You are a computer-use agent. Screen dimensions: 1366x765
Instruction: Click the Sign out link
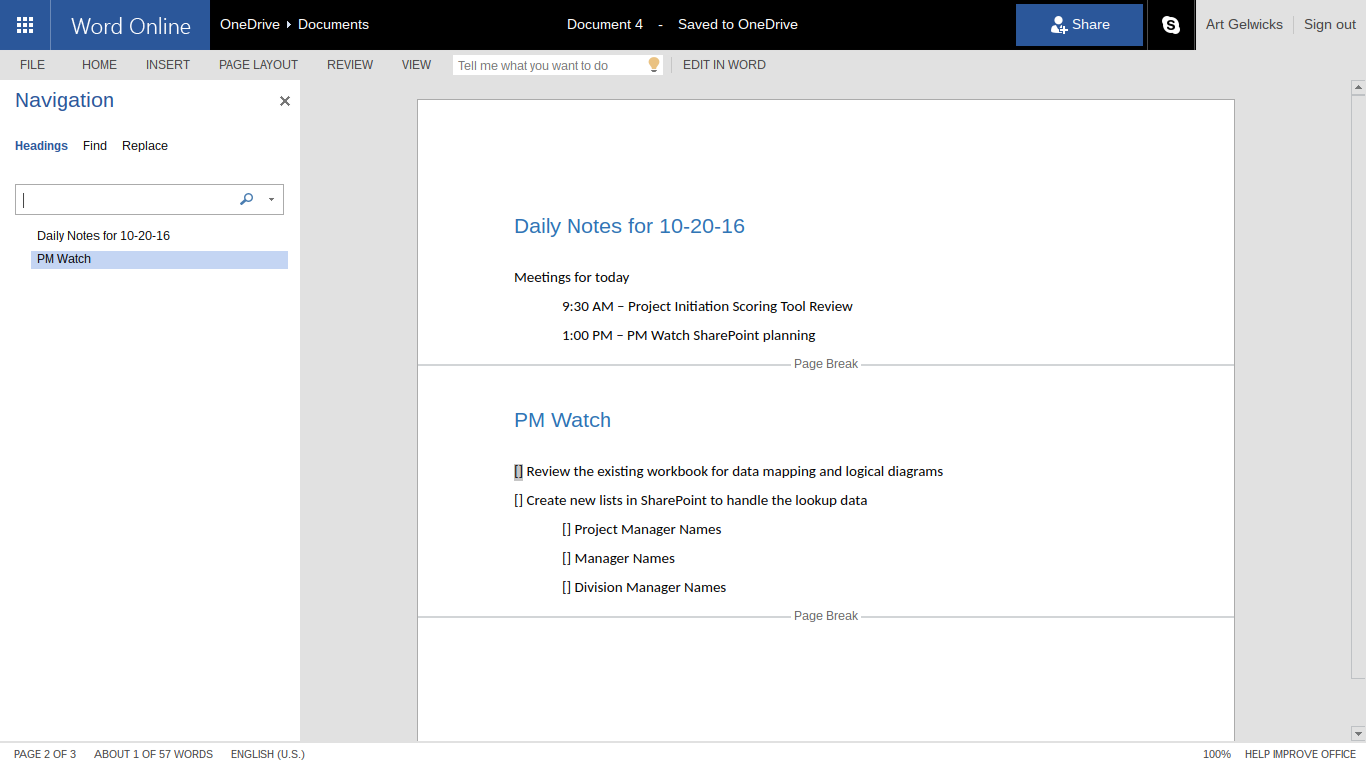pyautogui.click(x=1330, y=25)
